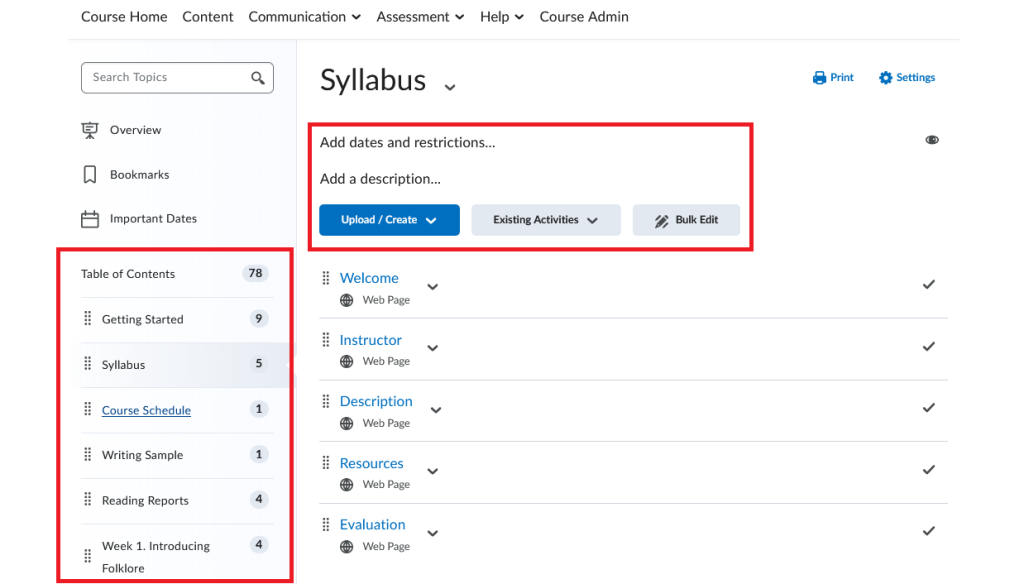Open the Assessment menu
The height and width of the screenshot is (584, 1024).
point(420,17)
